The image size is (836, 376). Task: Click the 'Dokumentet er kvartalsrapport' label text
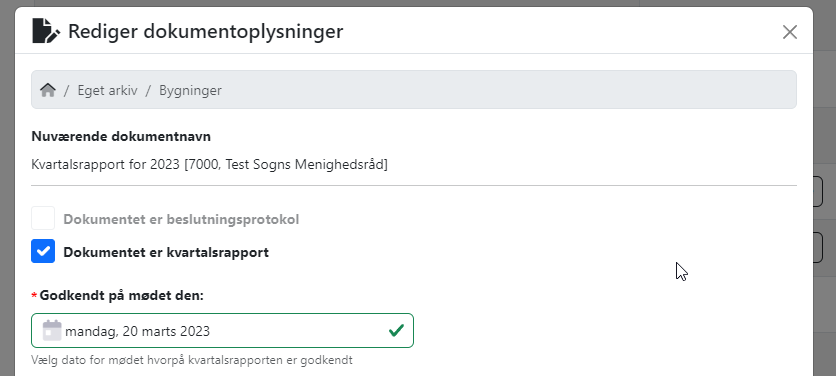[166, 252]
